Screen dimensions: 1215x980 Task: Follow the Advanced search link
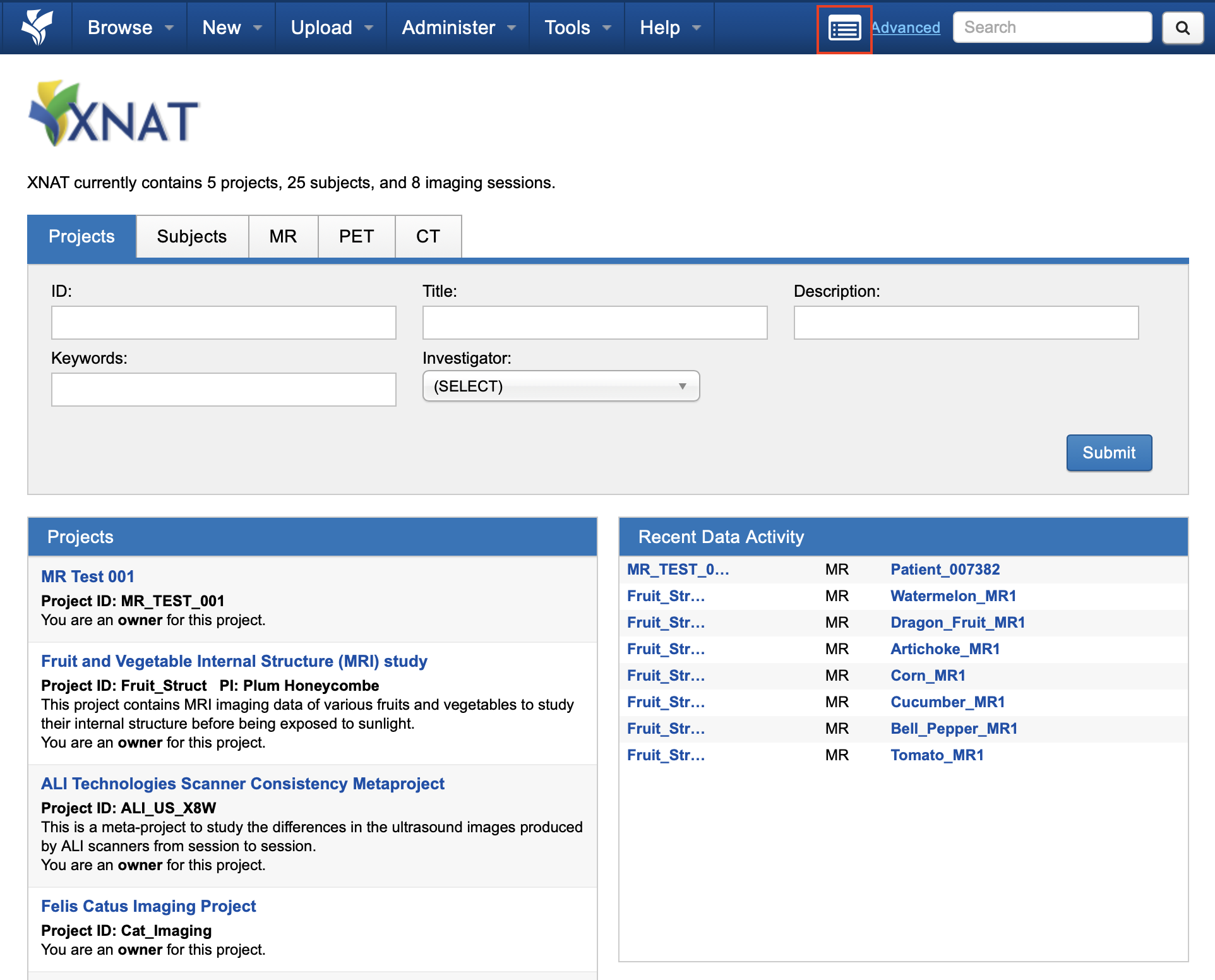[x=906, y=28]
